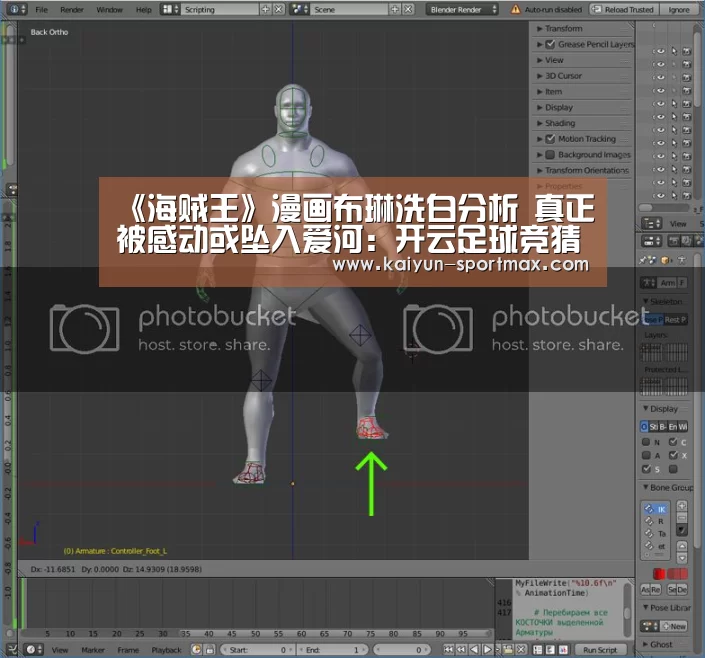Toggle the timeline lock time icon
705x658 pixels.
pos(210,649)
